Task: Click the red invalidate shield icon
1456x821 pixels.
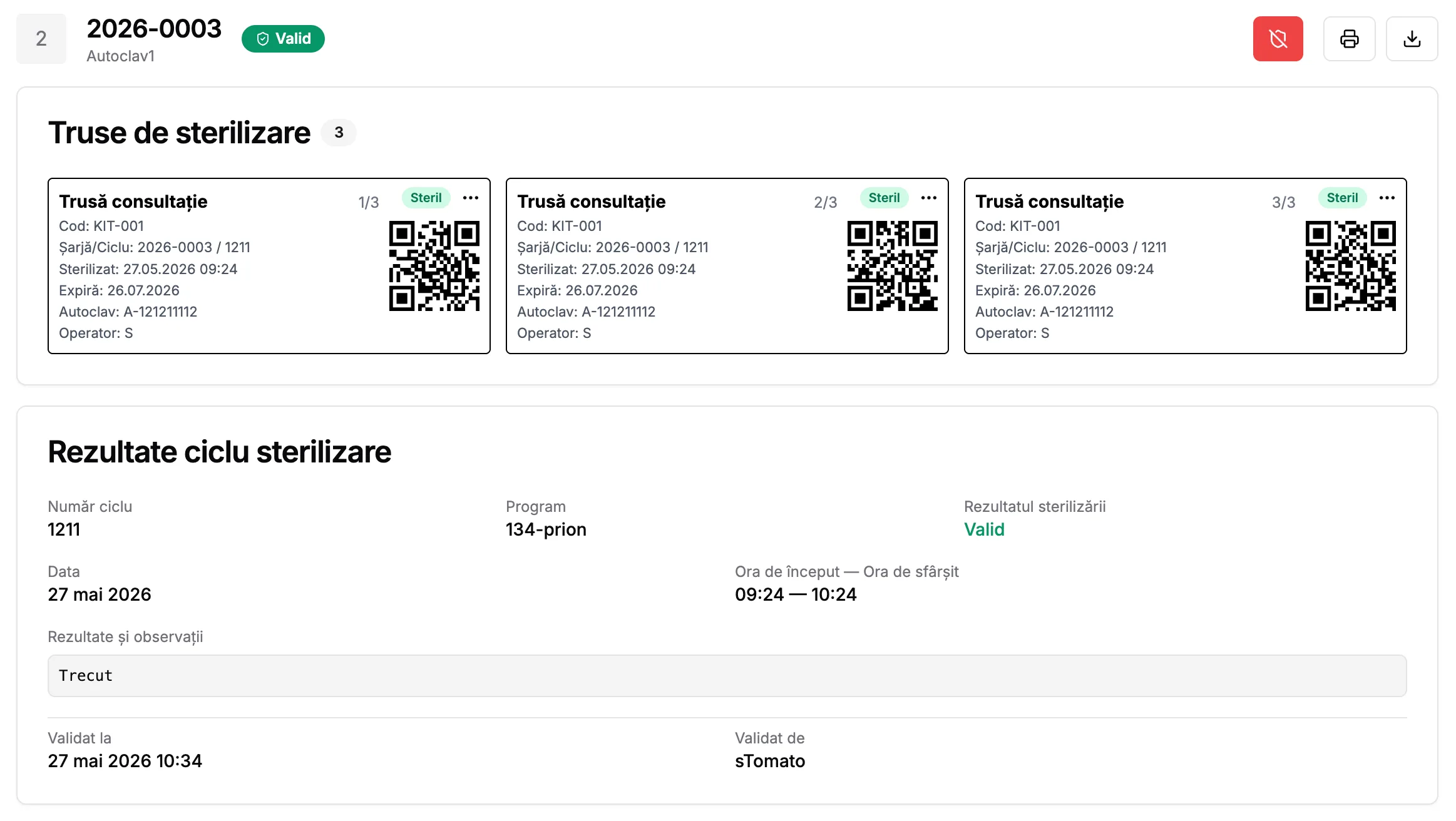Action: tap(1278, 39)
